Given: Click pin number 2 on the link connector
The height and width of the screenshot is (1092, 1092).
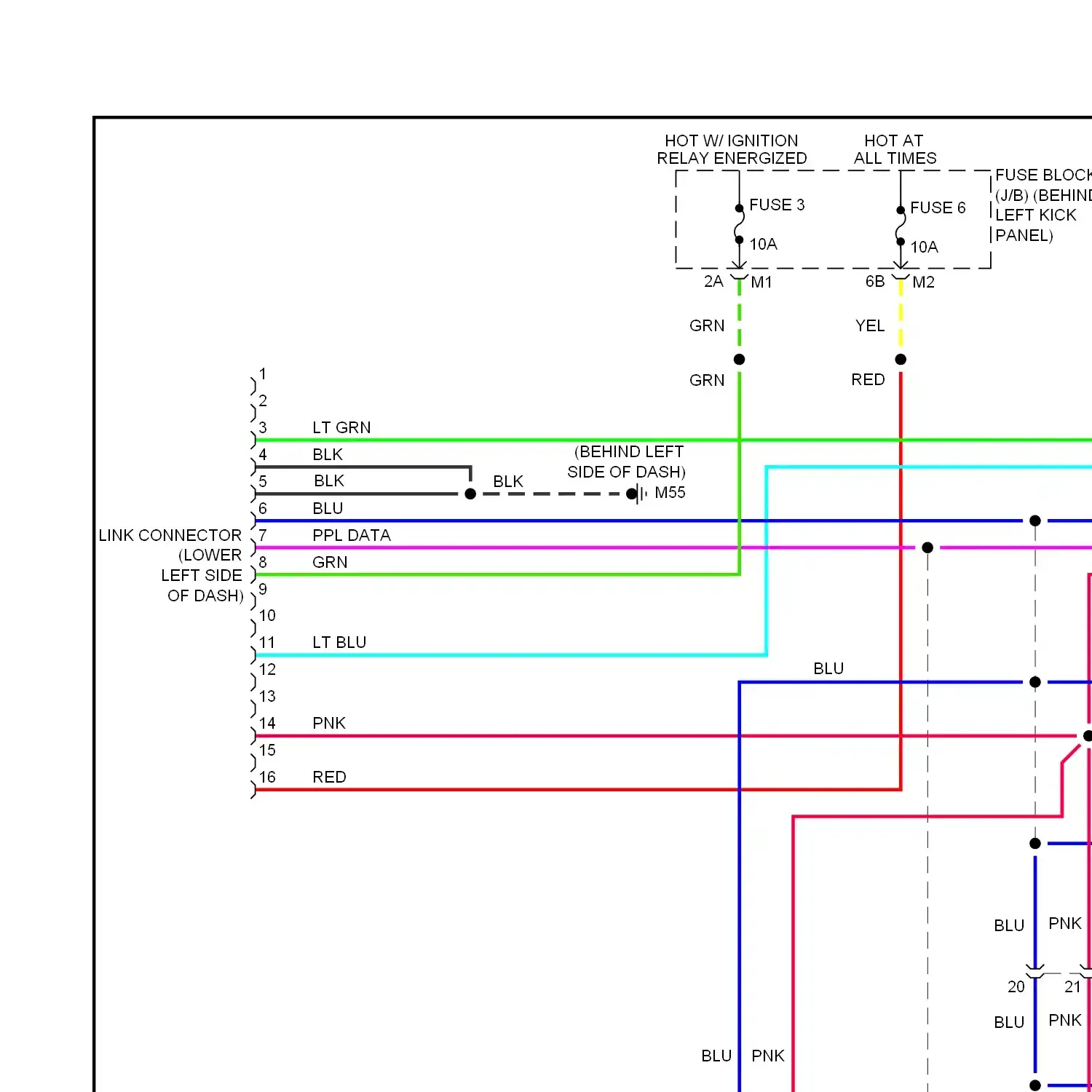Looking at the screenshot, I should [x=263, y=400].
